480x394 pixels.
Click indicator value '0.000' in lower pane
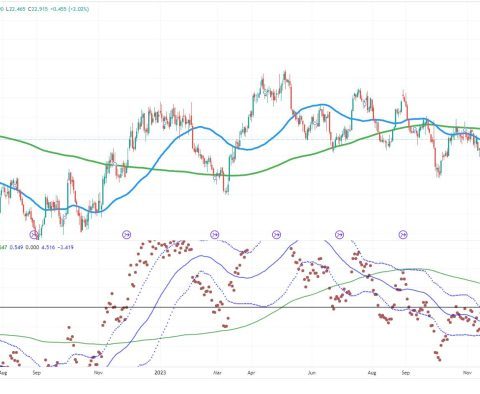pyautogui.click(x=32, y=247)
